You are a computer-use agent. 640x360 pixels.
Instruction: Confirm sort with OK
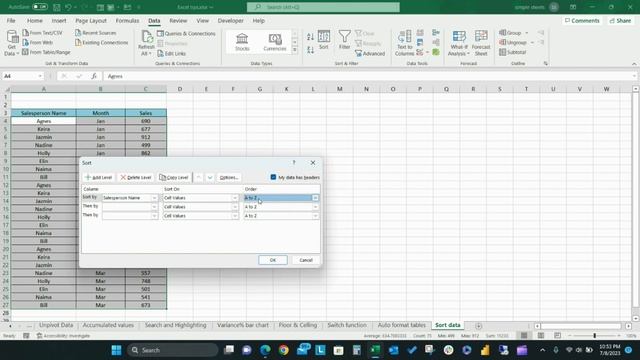(273, 260)
